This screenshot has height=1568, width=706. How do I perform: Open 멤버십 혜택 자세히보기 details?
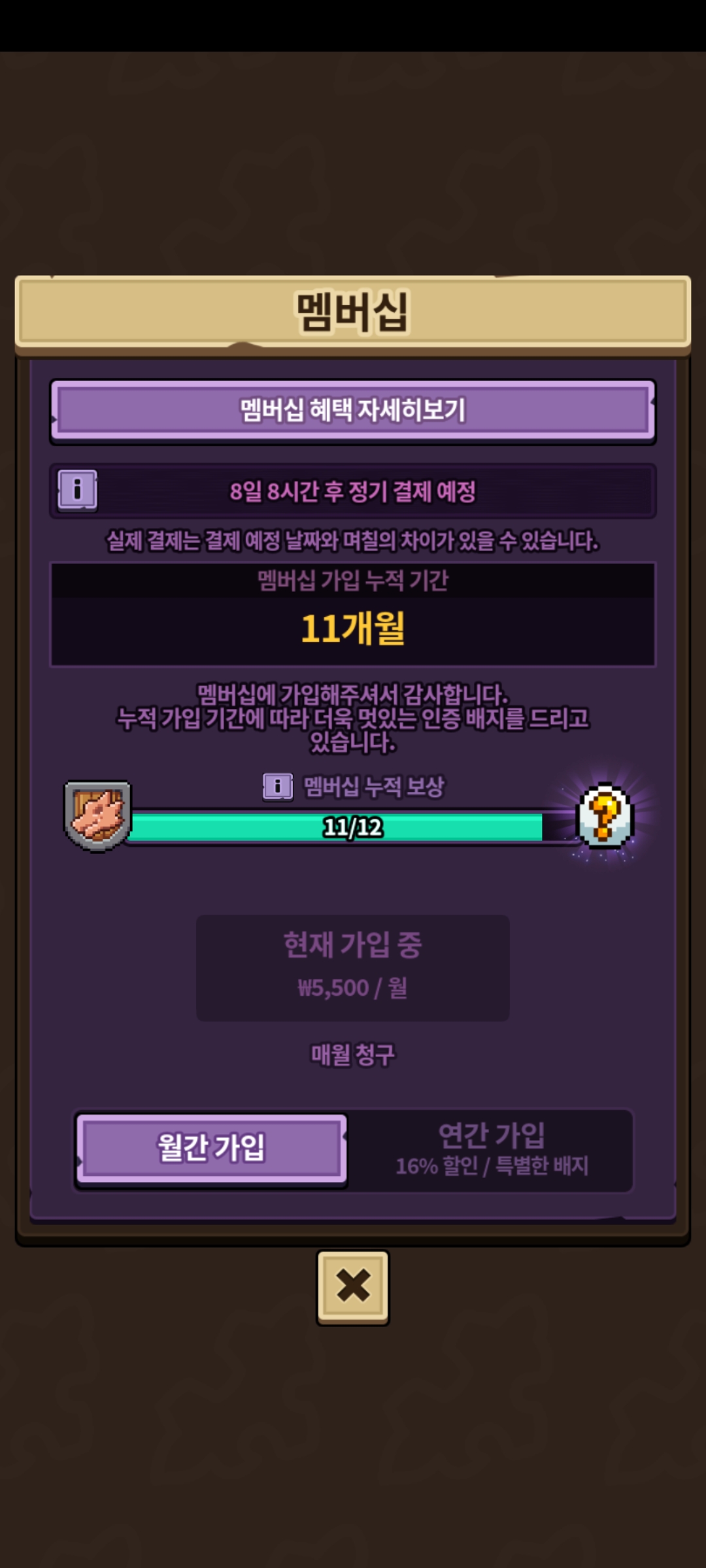[353, 410]
